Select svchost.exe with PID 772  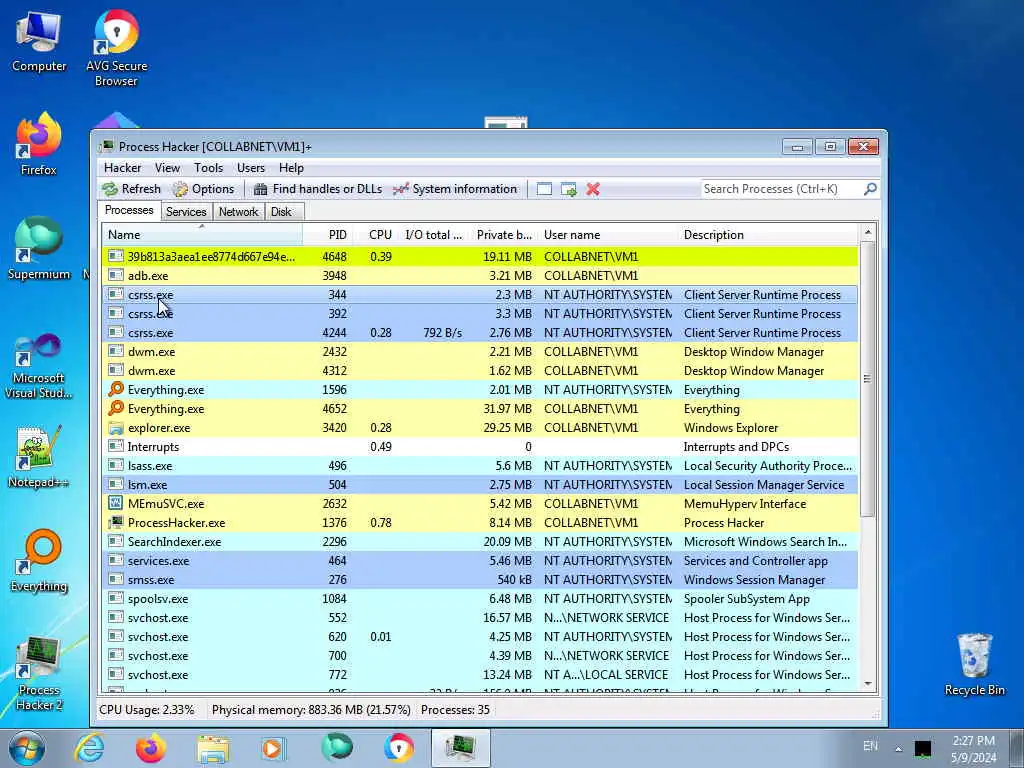480,675
